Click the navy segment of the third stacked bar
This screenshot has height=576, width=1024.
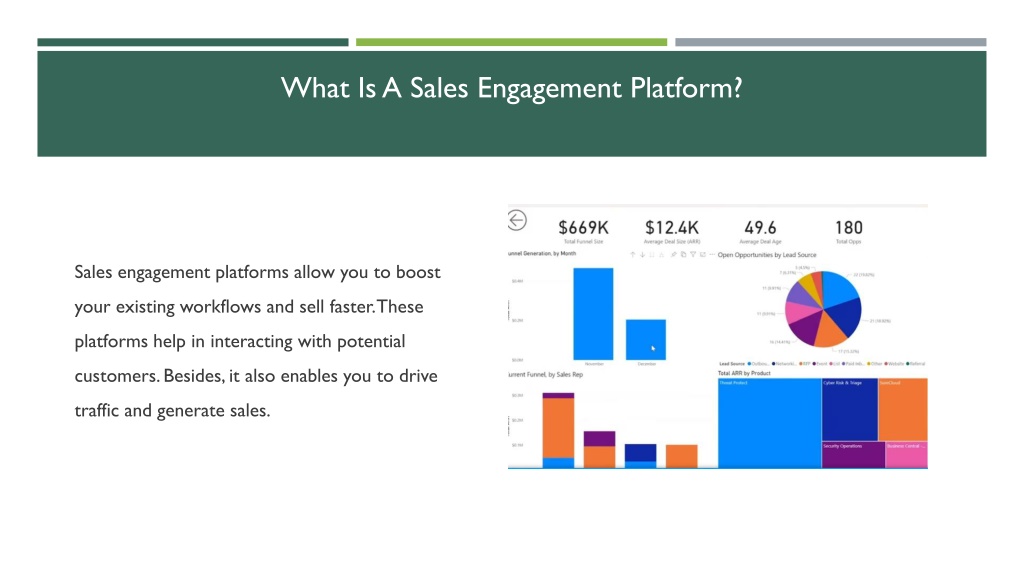(641, 453)
